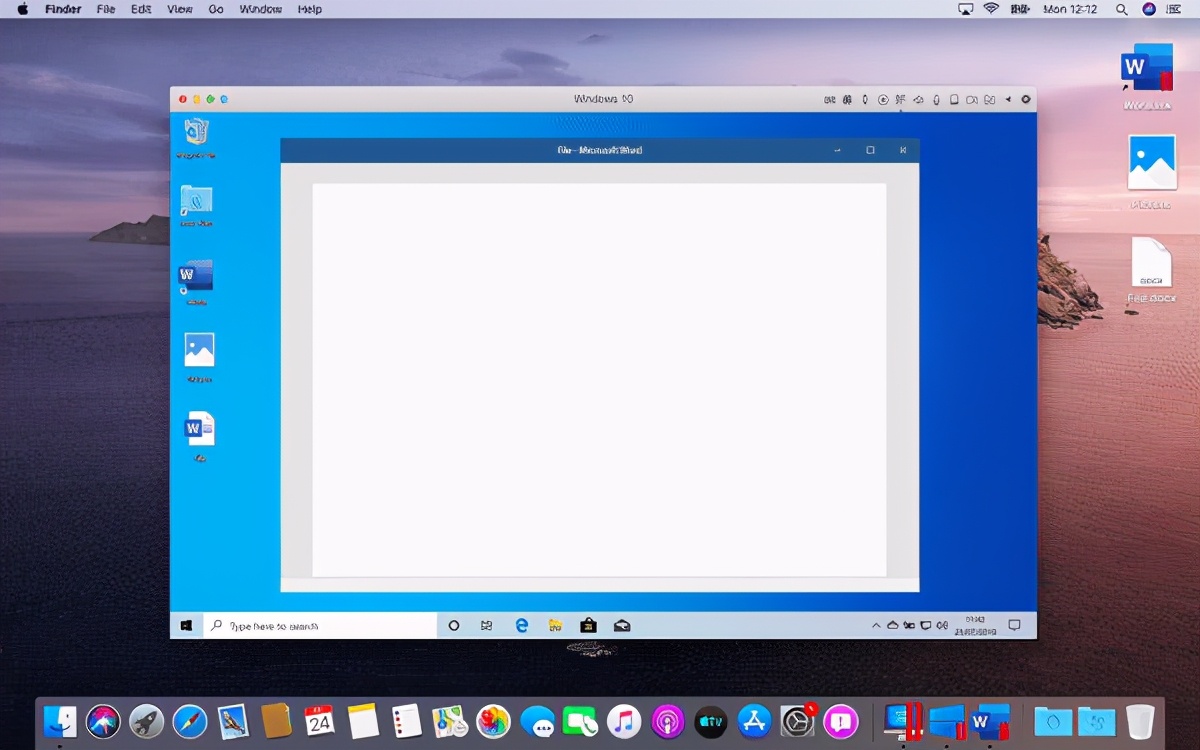Image resolution: width=1200 pixels, height=750 pixels.
Task: Open the Action Center notifications icon
Action: click(x=1014, y=625)
